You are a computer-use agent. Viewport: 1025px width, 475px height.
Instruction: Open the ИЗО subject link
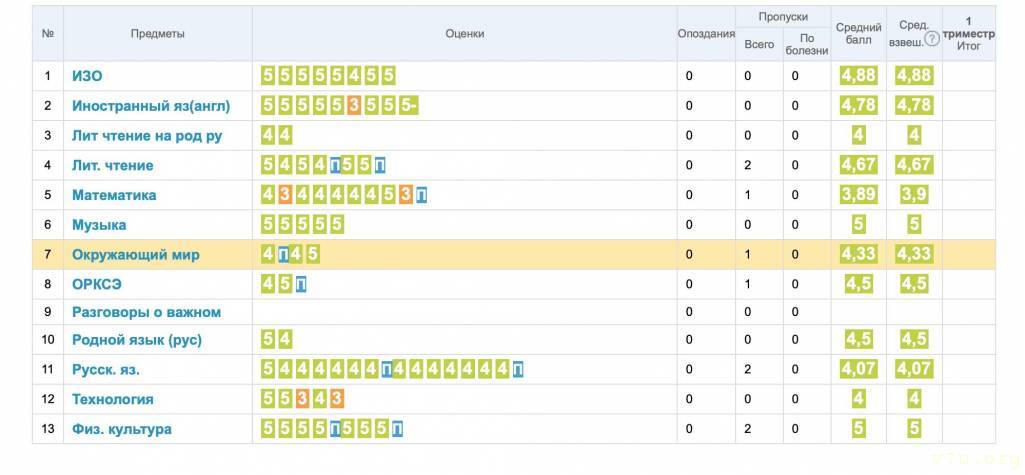[x=87, y=76]
